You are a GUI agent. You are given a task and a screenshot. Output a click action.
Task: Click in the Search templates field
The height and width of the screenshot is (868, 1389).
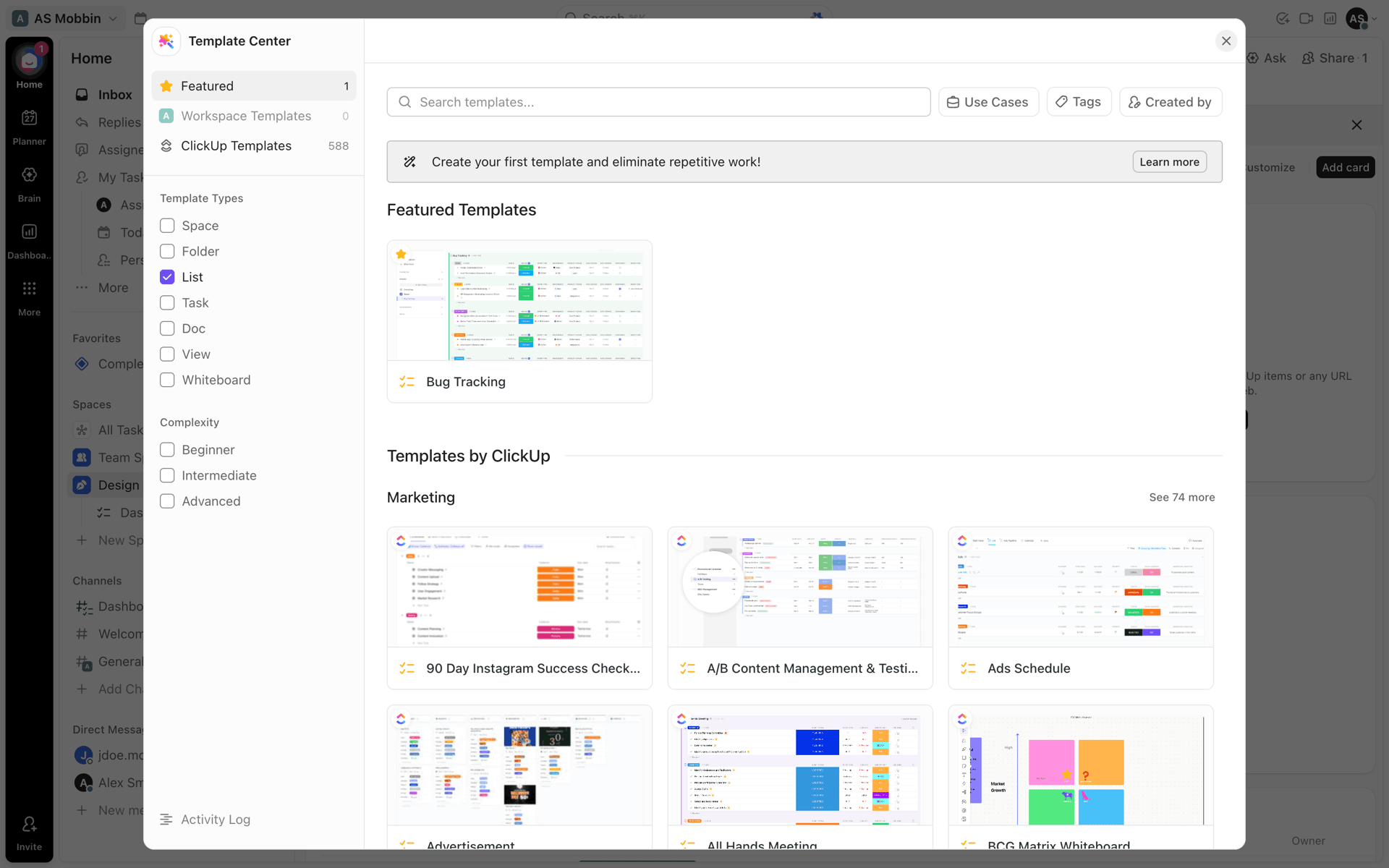point(658,102)
